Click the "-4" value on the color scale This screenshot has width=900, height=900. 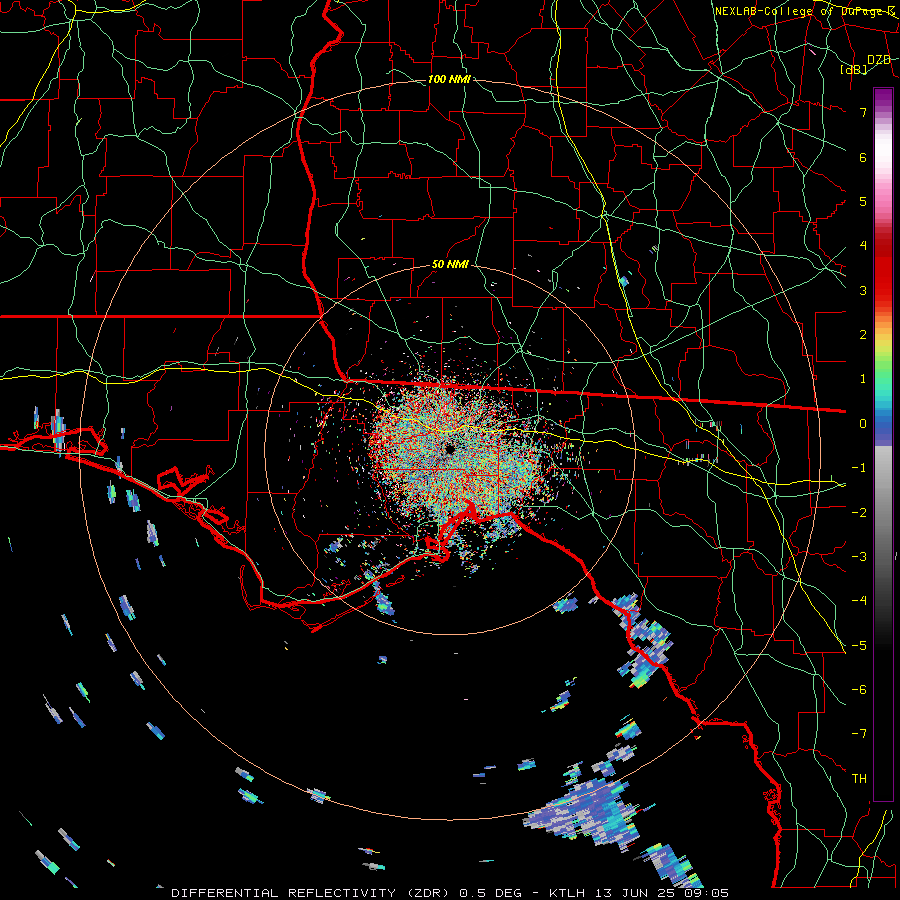859,601
